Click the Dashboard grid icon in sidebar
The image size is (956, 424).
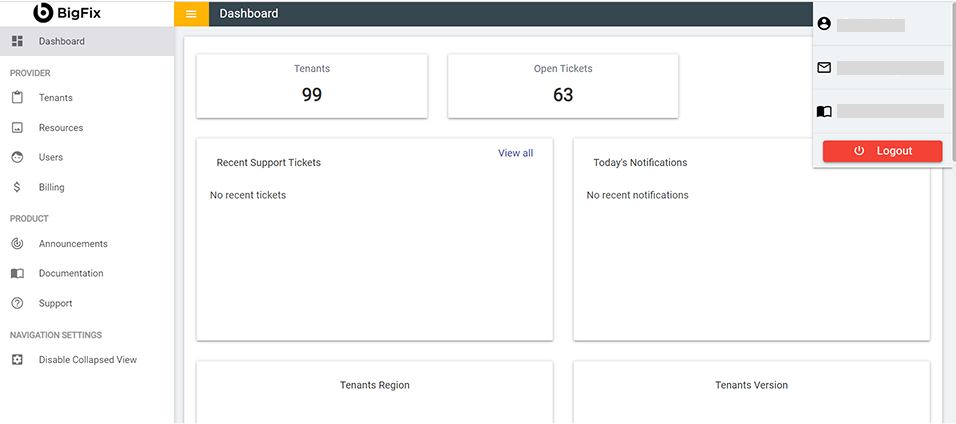click(17, 41)
